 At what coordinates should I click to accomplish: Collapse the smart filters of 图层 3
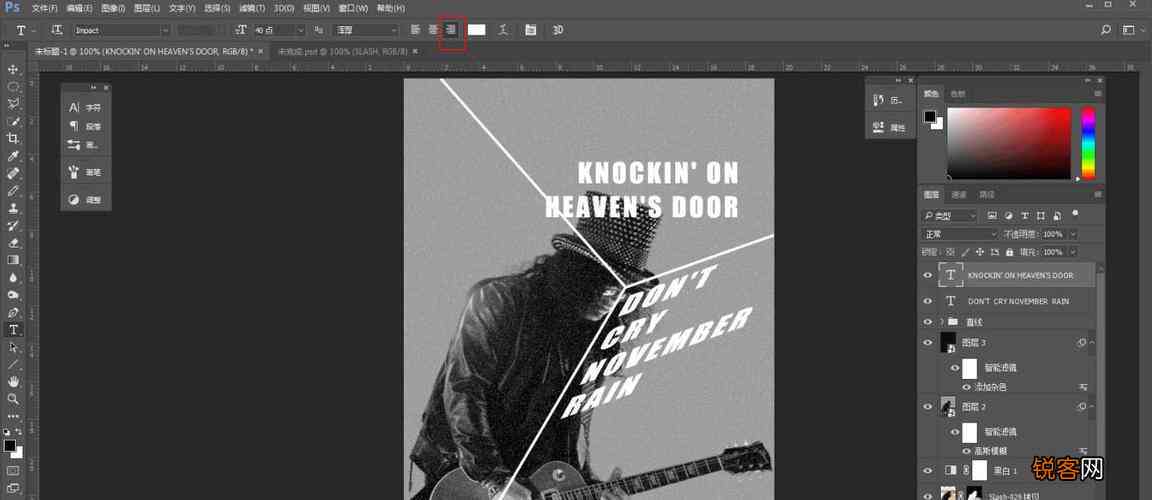click(1093, 343)
